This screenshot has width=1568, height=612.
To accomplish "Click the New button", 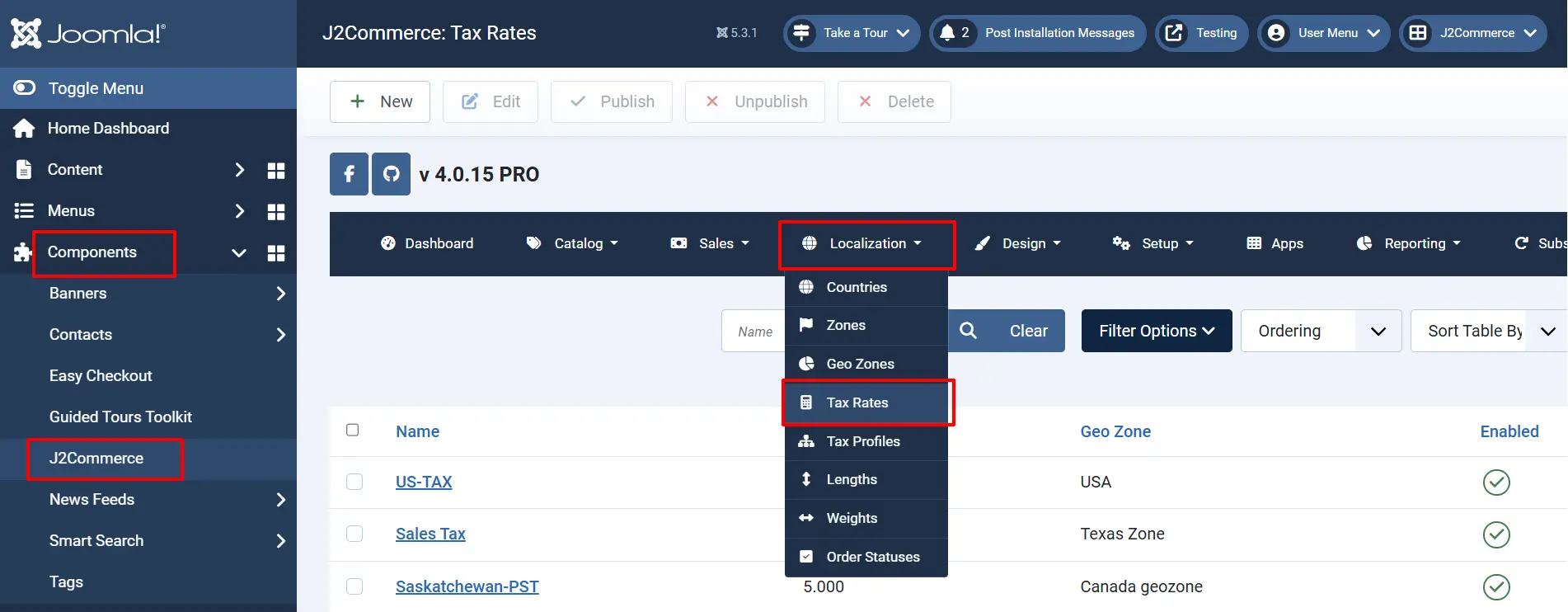I will (380, 101).
